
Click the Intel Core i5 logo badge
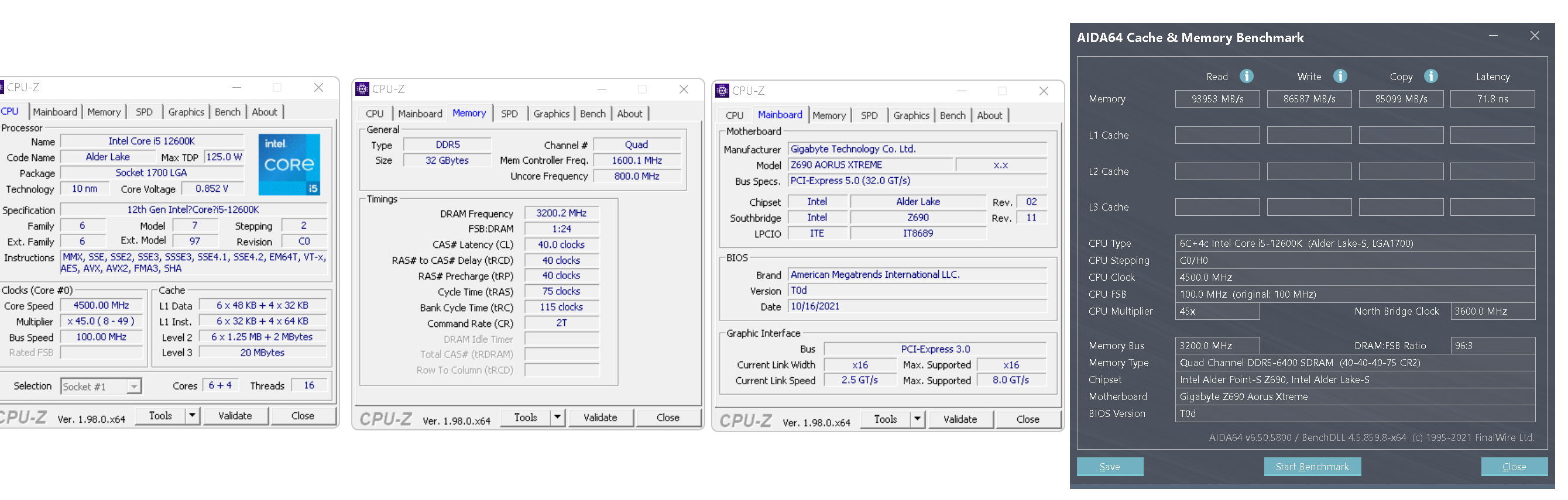coord(289,164)
